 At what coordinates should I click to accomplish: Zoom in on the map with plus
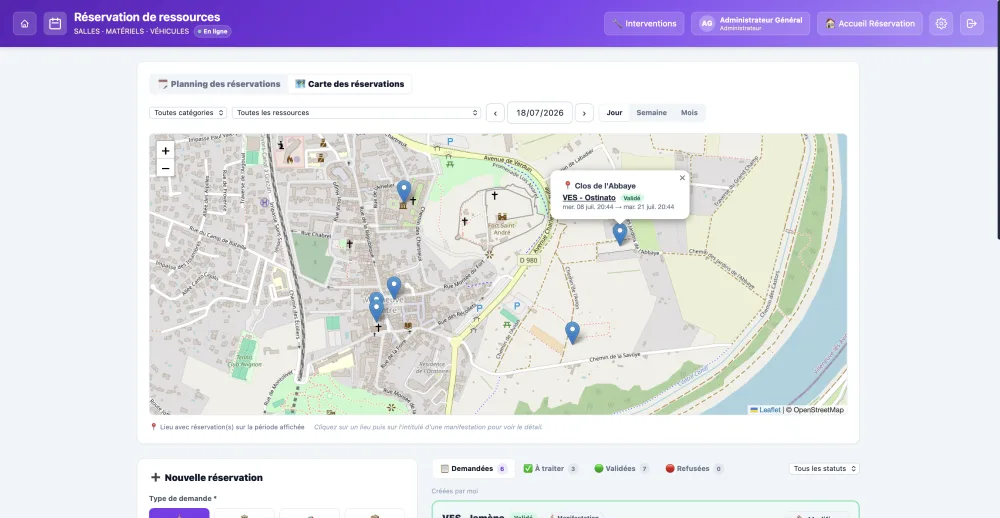165,151
